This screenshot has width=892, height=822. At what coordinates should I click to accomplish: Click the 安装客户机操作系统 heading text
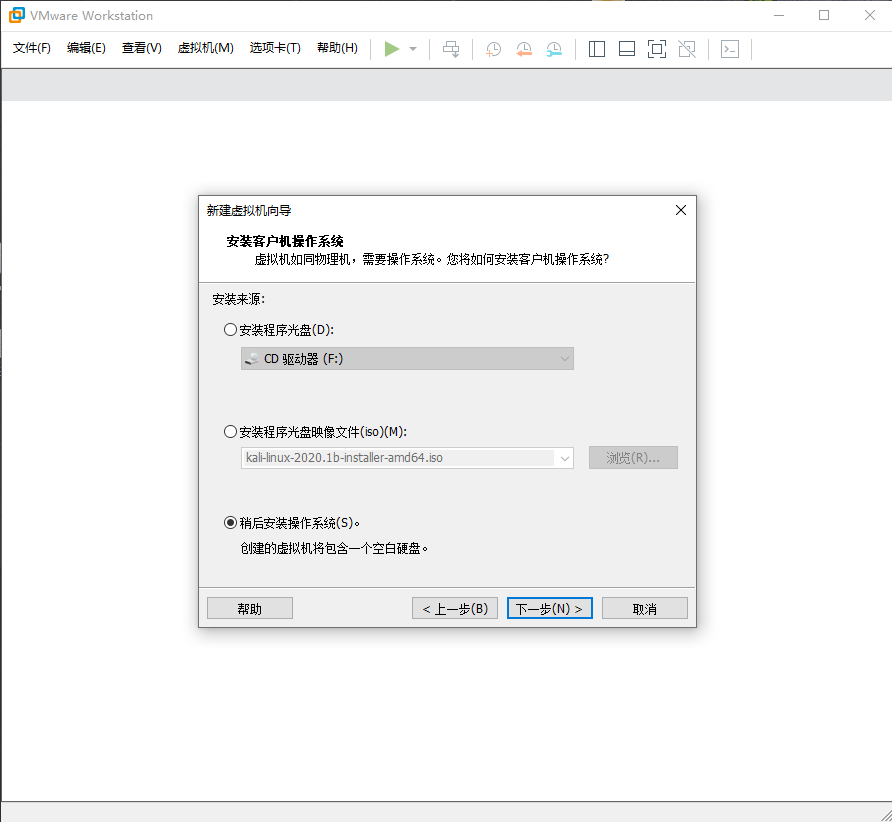coord(285,241)
